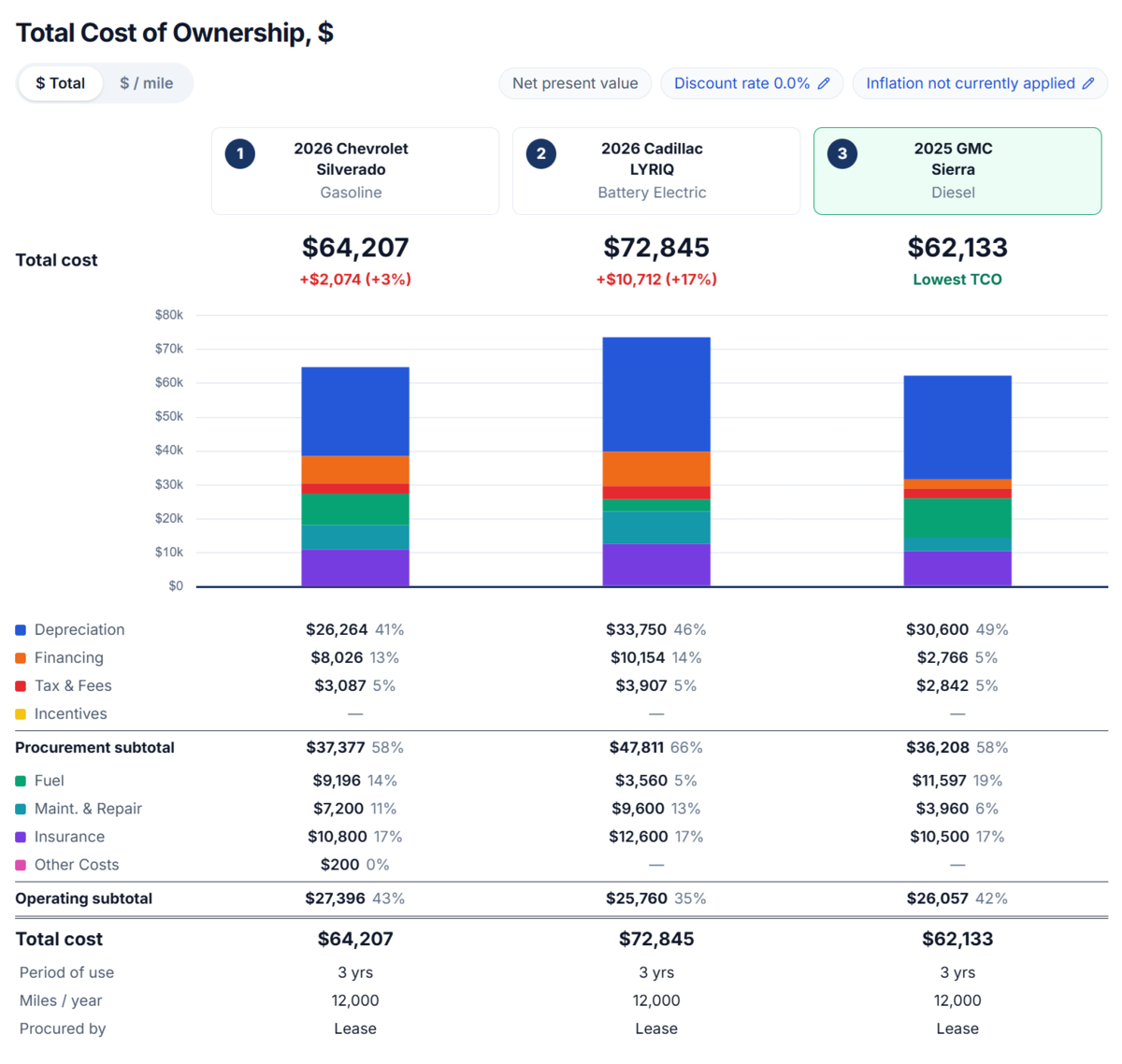The image size is (1122, 1064).
Task: Click the pink Other Costs legend swatch
Action: [21, 865]
